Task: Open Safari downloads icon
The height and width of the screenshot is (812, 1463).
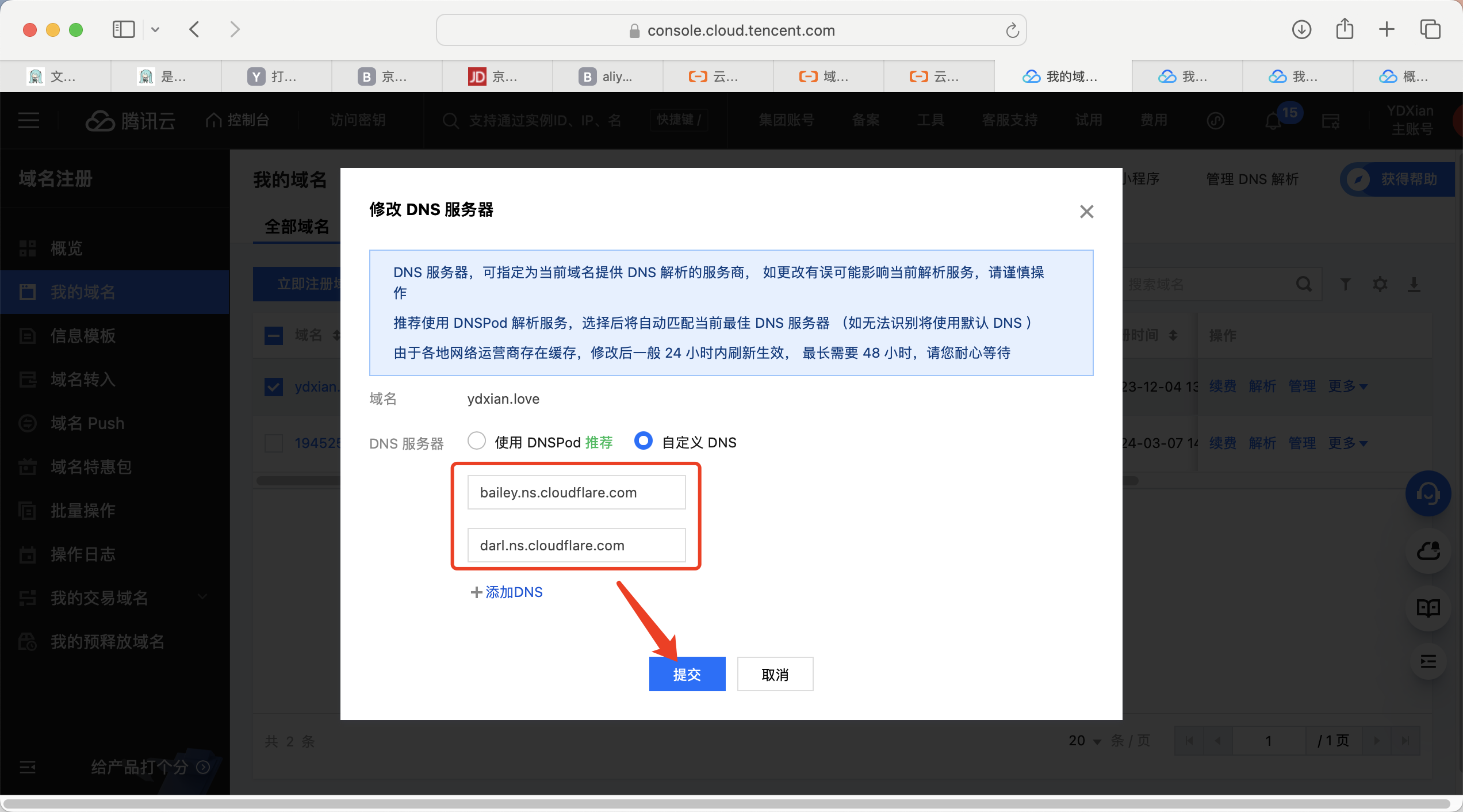Action: pos(1301,29)
